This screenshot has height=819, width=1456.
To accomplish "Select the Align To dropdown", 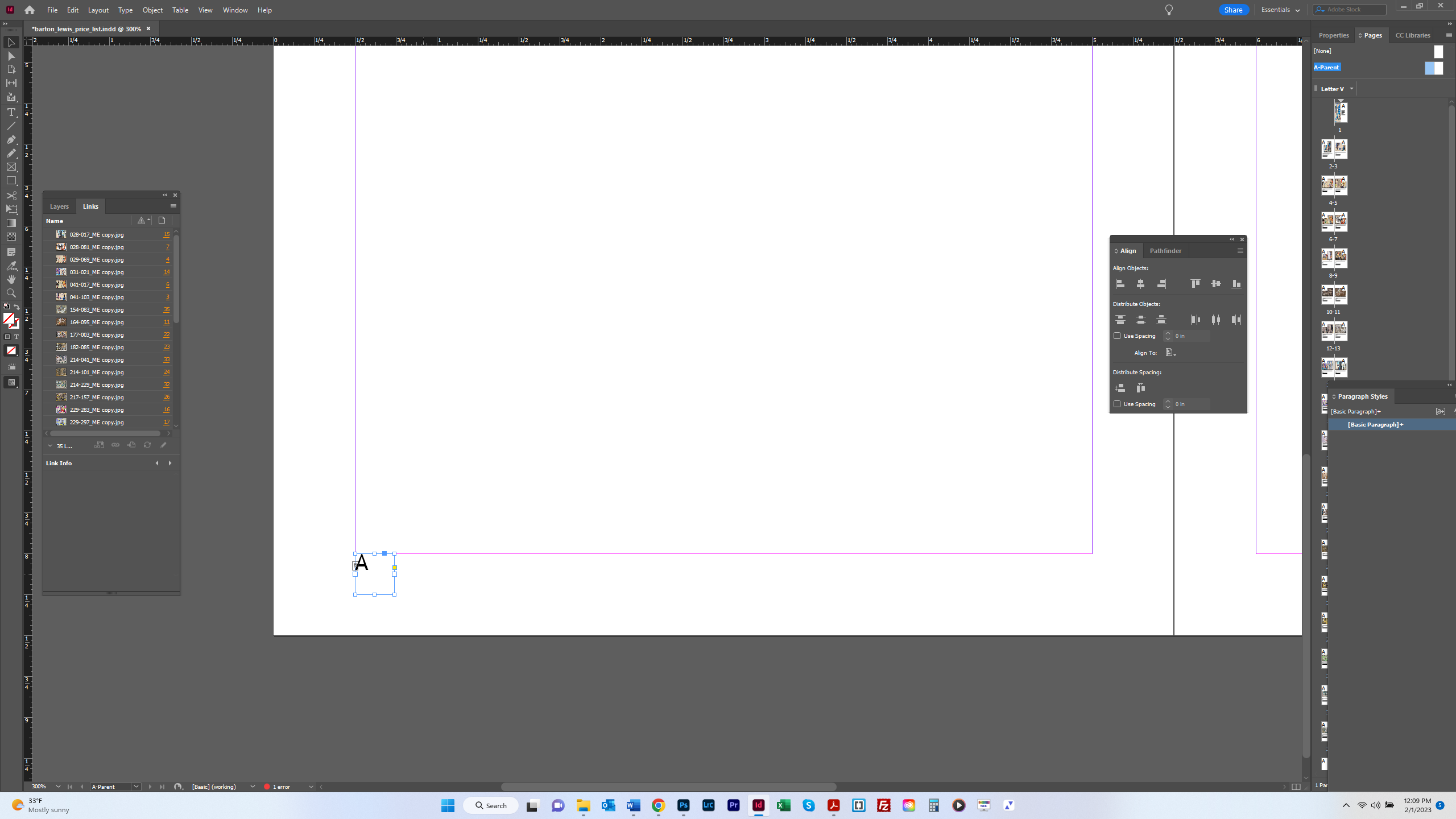I will point(1171,352).
